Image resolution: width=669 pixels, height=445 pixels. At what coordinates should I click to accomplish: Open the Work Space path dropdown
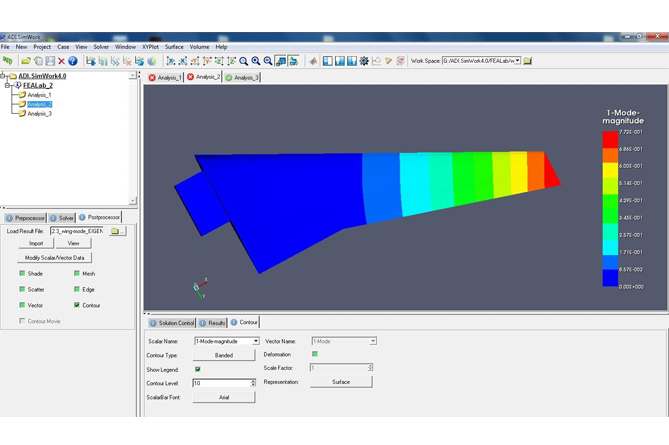(517, 61)
